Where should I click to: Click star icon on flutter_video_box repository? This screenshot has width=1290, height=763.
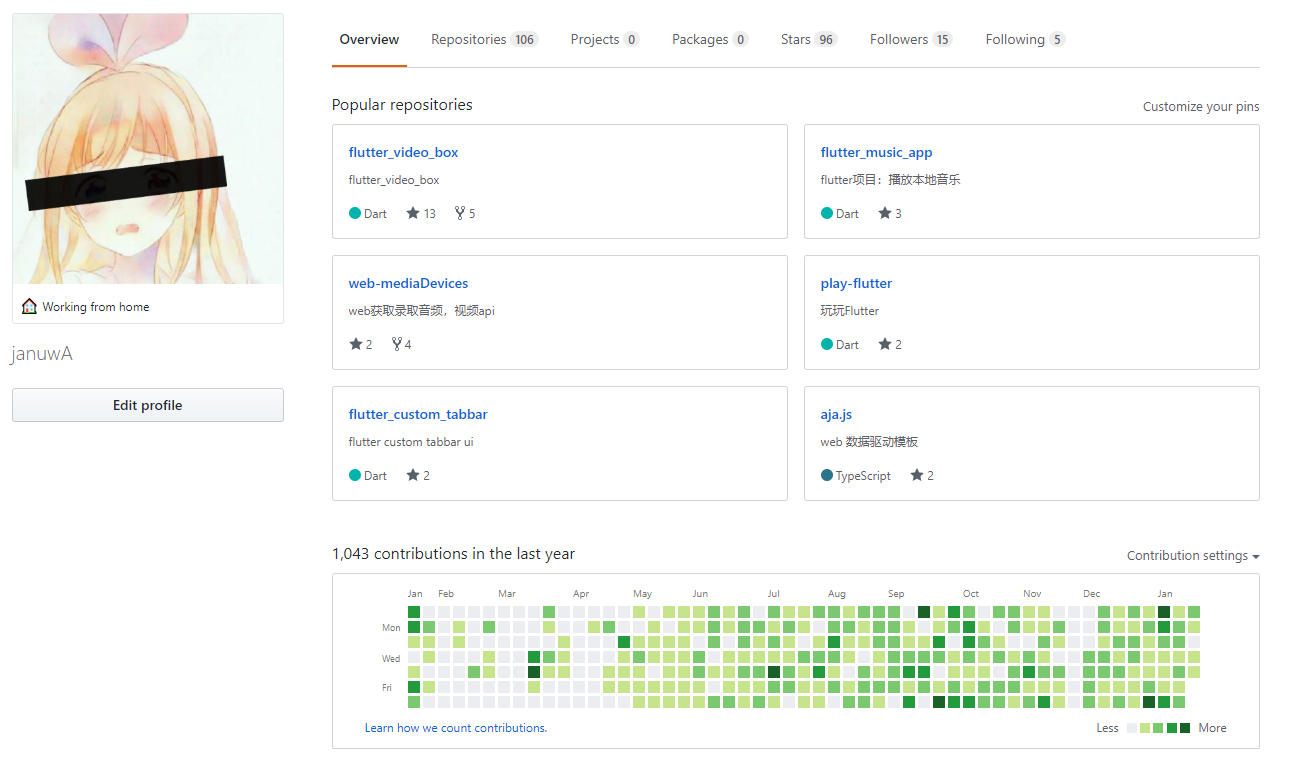(413, 213)
